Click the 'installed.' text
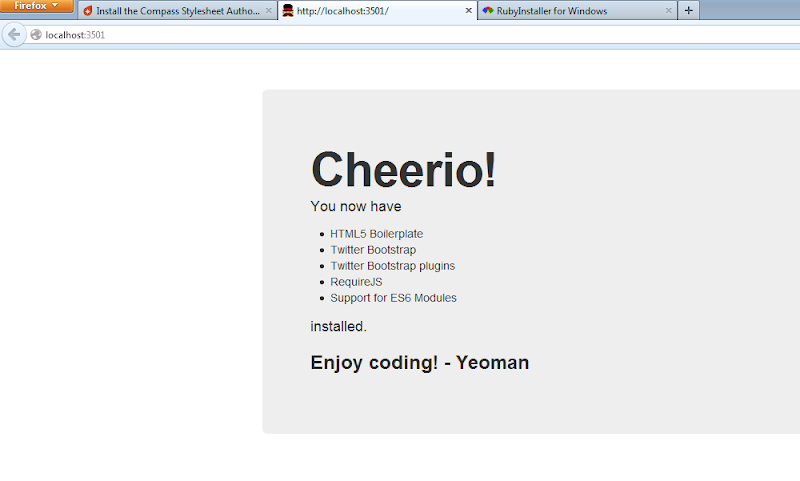Screen dimensions: 800x481 338,326
